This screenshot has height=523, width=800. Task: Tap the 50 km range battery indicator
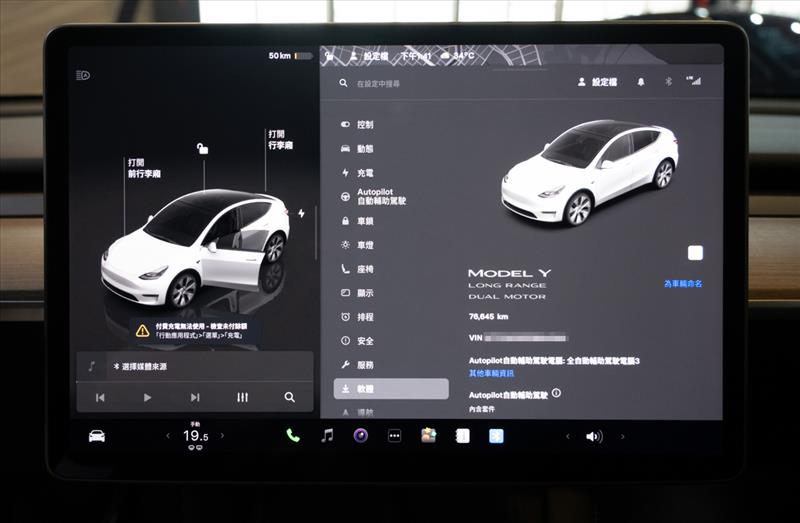290,56
